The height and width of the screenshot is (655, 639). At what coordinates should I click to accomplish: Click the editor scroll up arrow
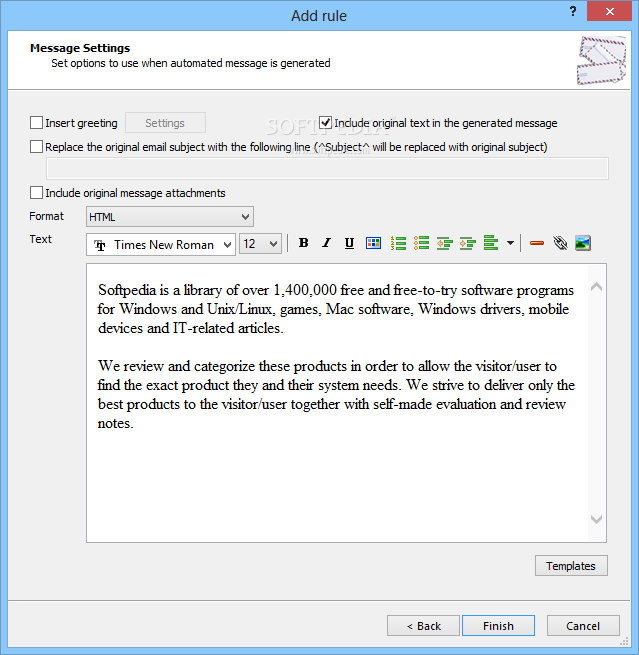(x=596, y=287)
